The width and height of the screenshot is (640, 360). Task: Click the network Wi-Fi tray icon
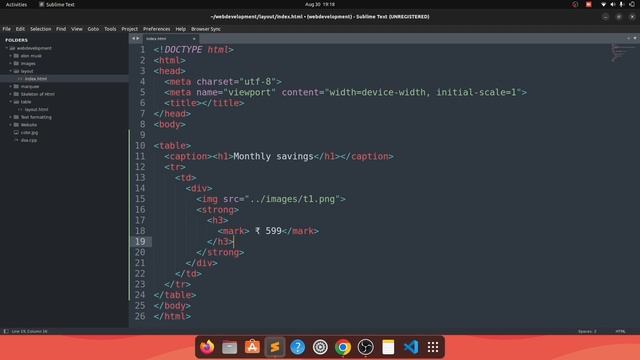tap(603, 4)
